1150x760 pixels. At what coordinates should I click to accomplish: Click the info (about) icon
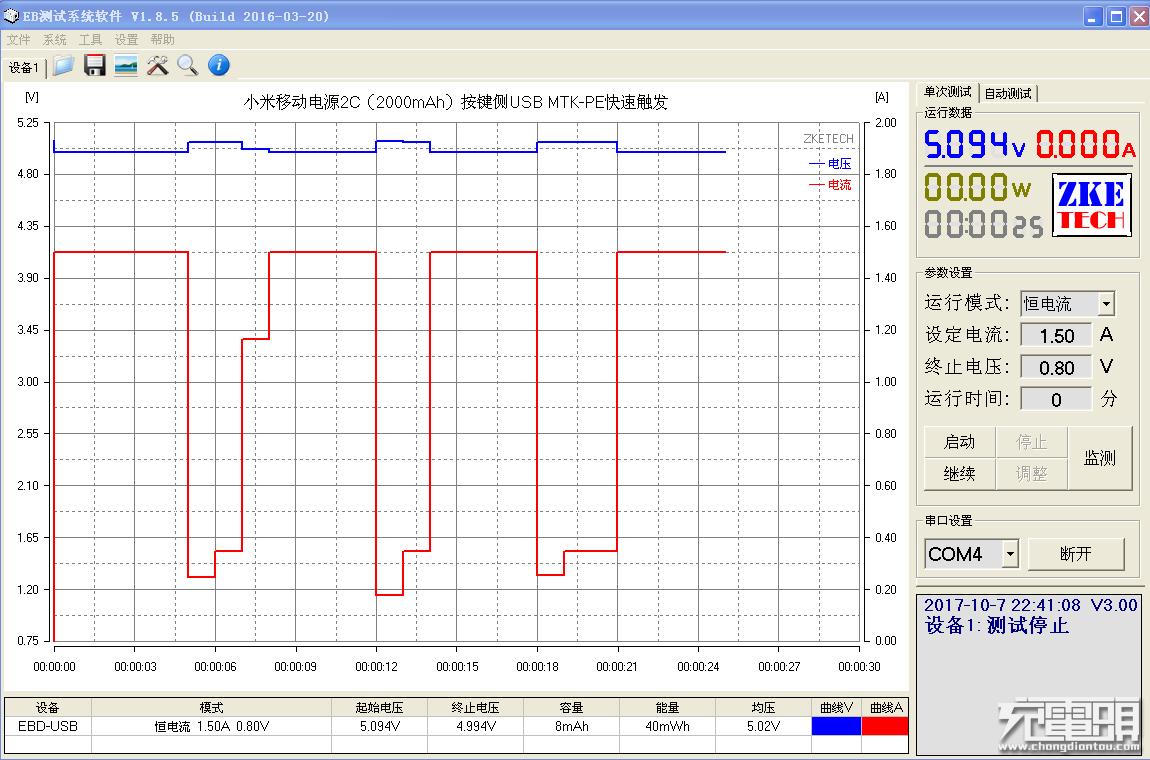point(218,64)
